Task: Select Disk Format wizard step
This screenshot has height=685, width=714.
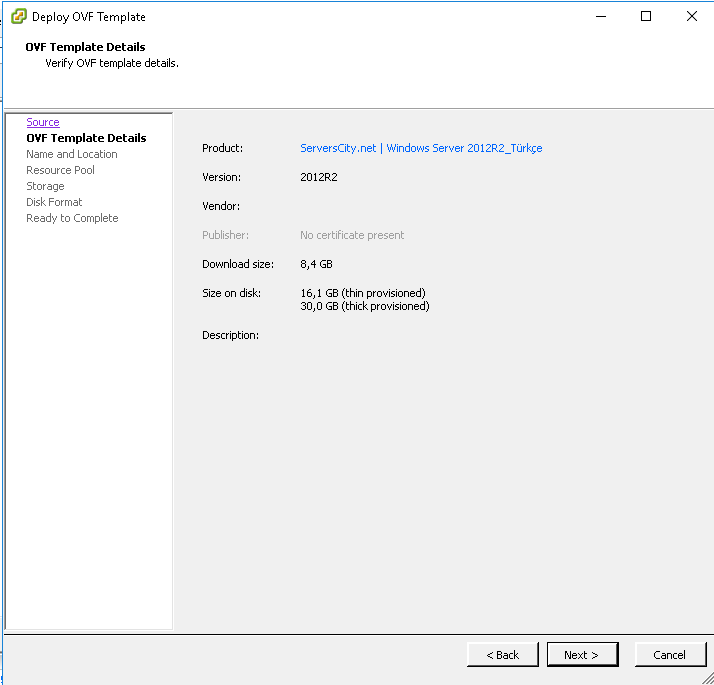Action: [54, 202]
